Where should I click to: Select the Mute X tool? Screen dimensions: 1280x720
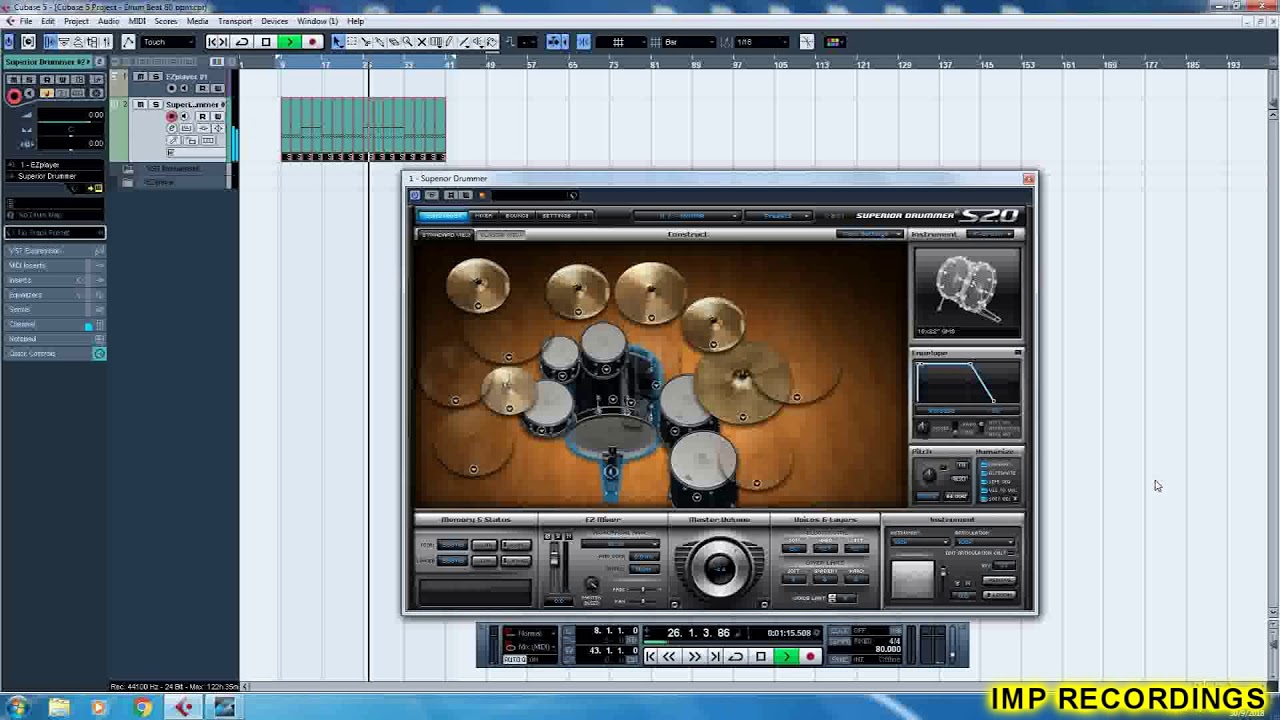(x=421, y=42)
